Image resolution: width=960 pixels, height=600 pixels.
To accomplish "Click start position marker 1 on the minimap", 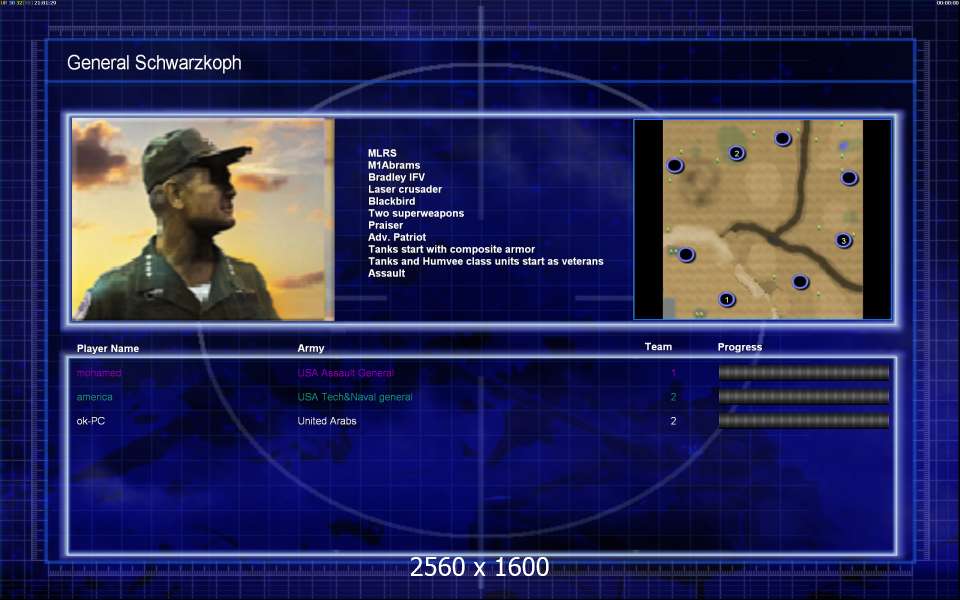I will [727, 299].
